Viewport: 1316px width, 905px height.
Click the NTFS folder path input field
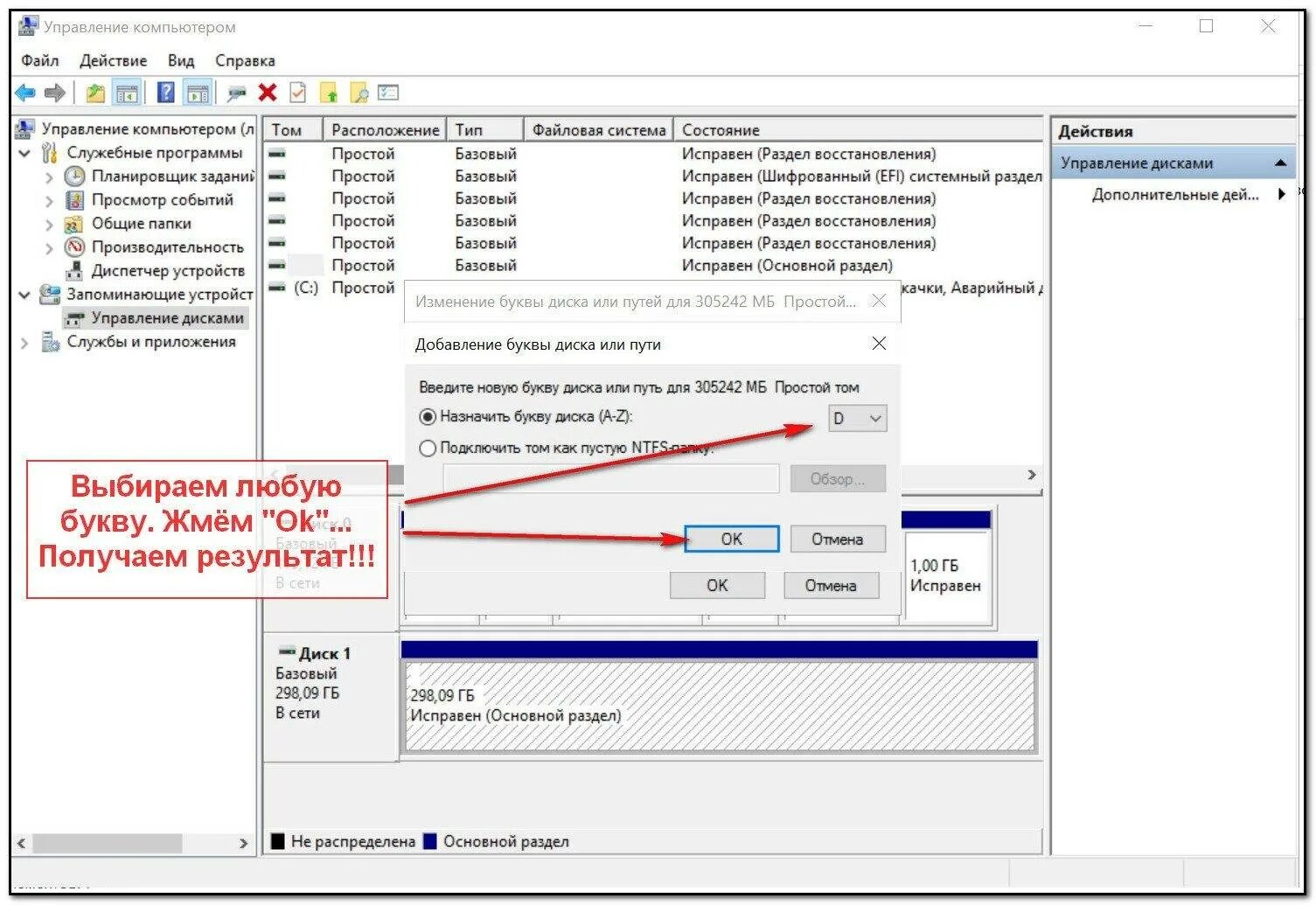click(611, 479)
